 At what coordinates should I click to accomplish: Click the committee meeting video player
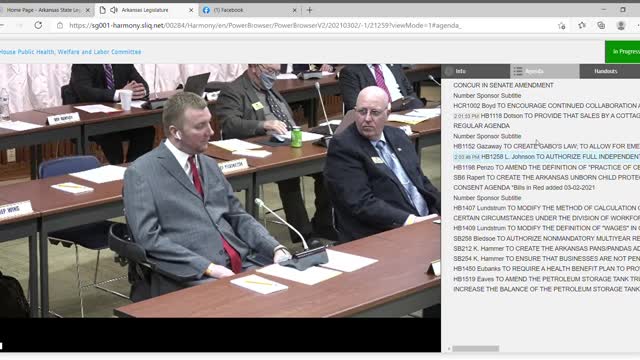pyautogui.click(x=220, y=191)
